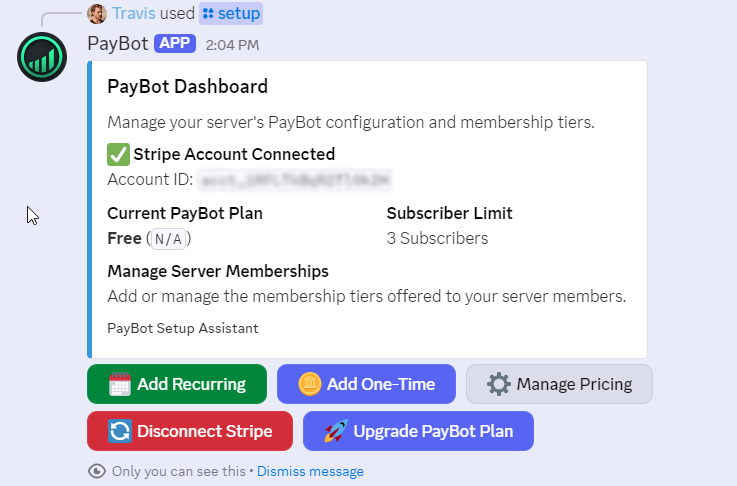
Task: Click the 'Subscriber Limit' heading
Action: pyautogui.click(x=449, y=213)
